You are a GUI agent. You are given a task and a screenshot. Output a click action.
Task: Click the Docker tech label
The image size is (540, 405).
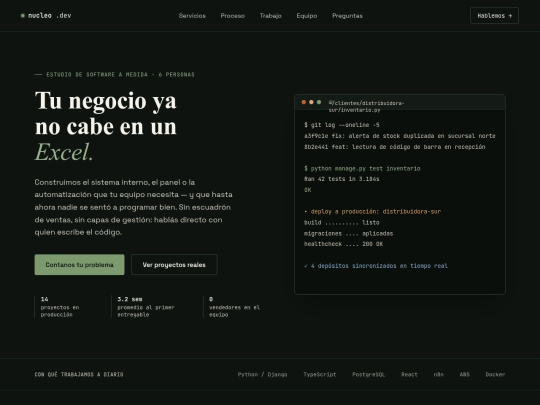[x=495, y=374]
